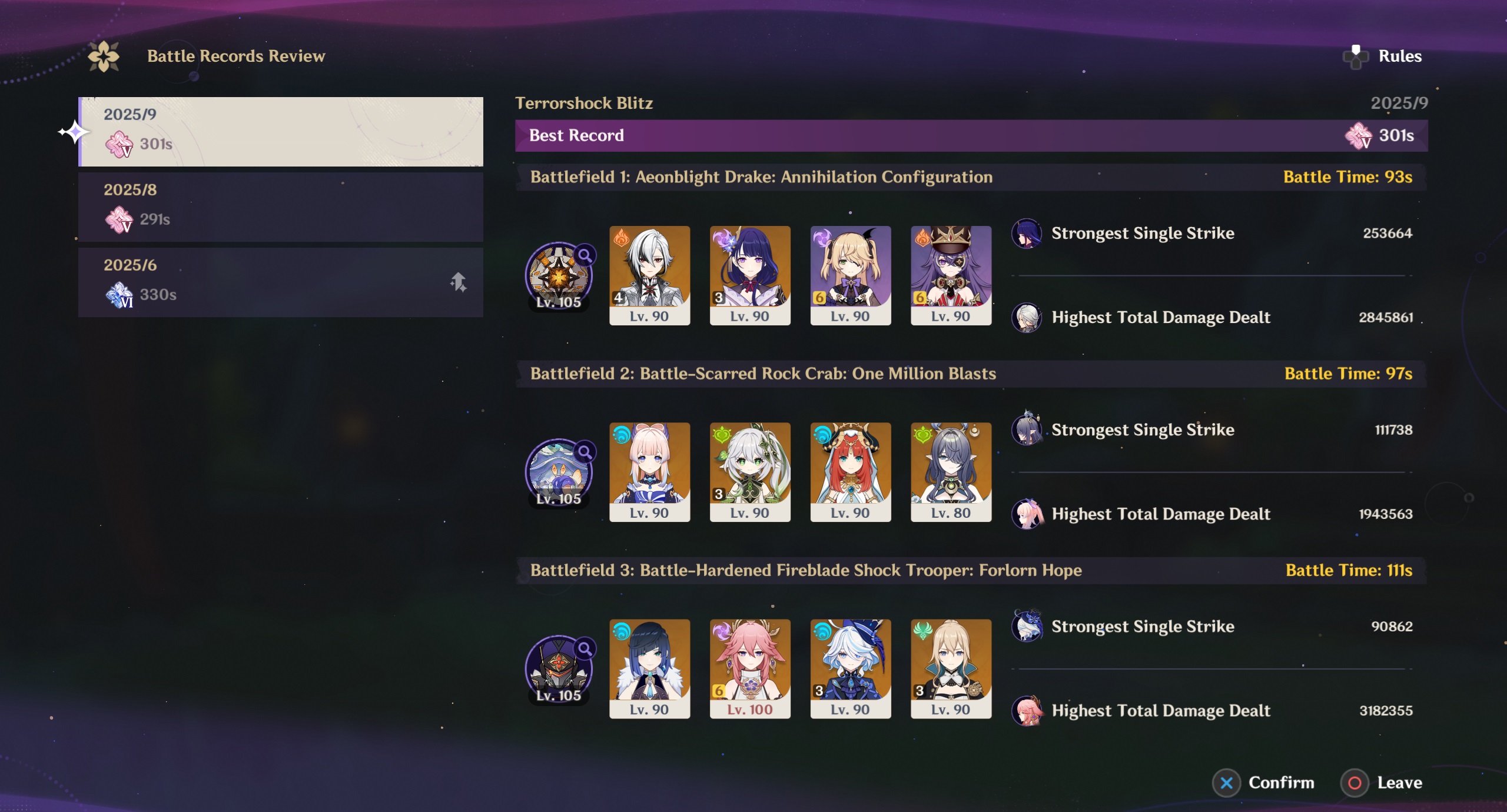Click the pin icon on the 2025/6 record
Image resolution: width=1507 pixels, height=812 pixels.
point(459,282)
